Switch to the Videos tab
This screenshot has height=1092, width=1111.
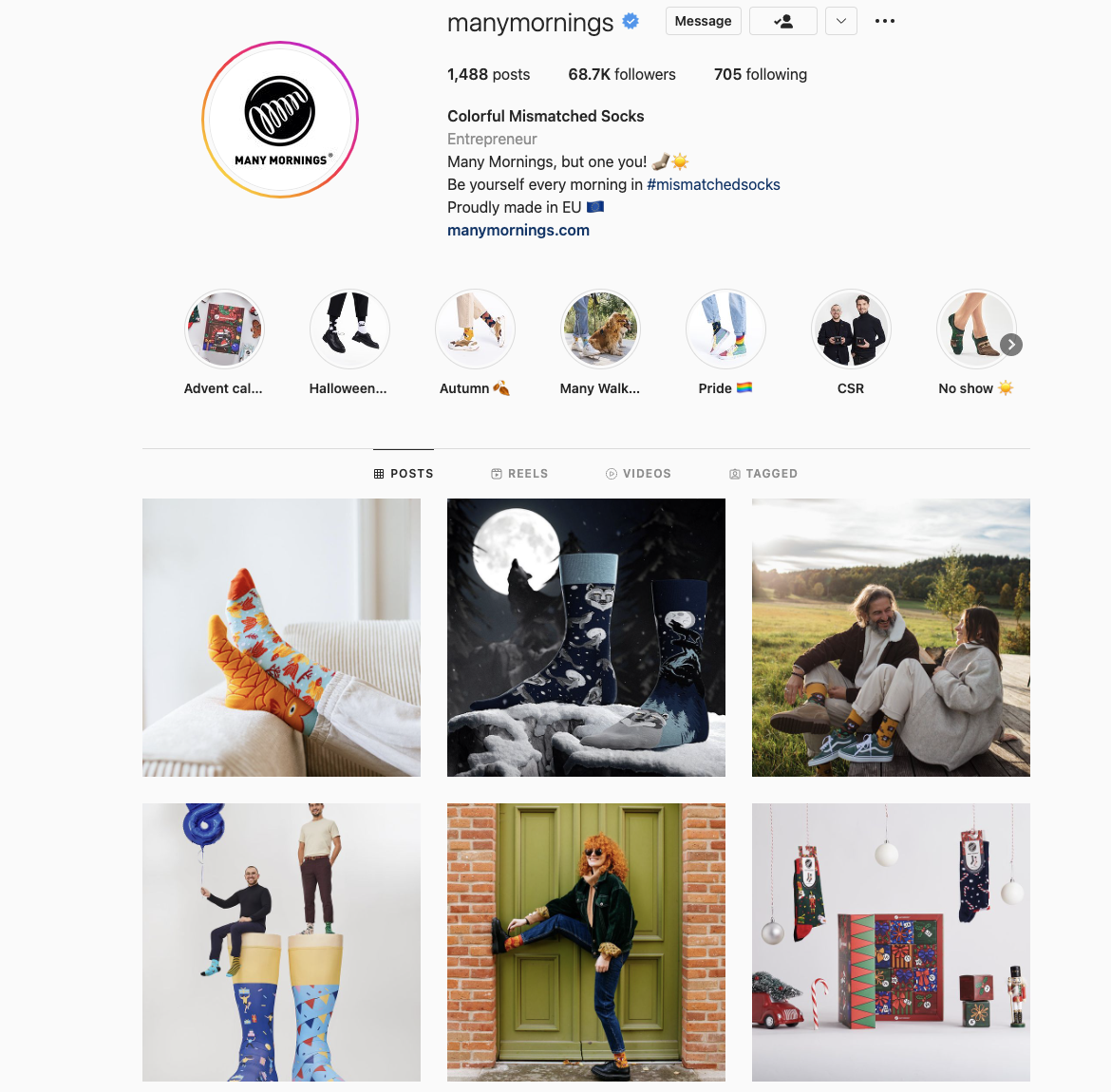[638, 474]
